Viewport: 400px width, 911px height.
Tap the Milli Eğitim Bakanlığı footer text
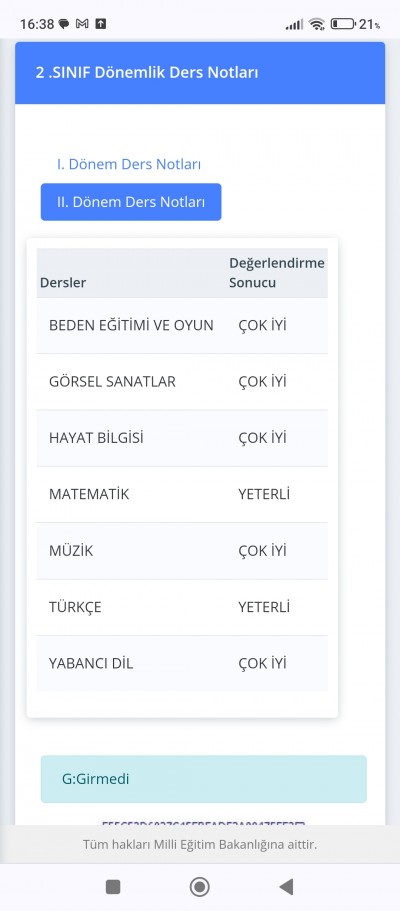pos(200,844)
